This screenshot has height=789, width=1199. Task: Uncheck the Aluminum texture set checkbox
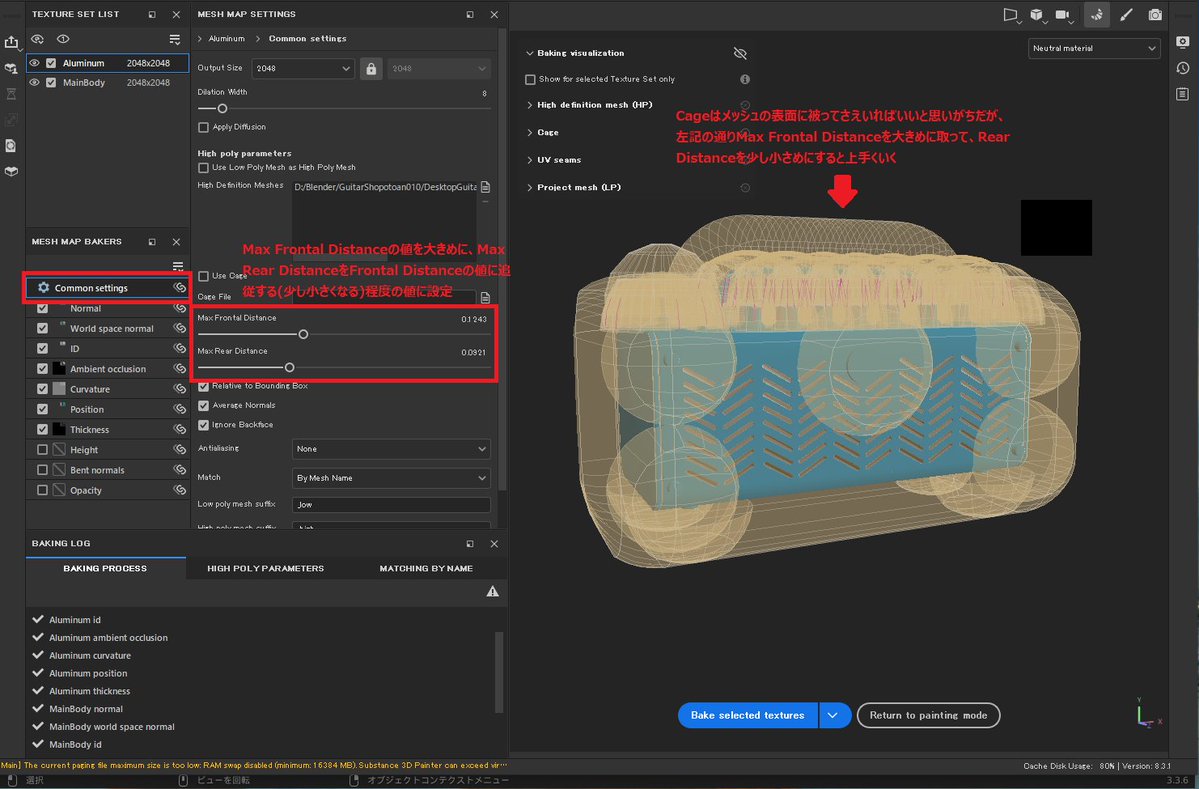pos(51,63)
